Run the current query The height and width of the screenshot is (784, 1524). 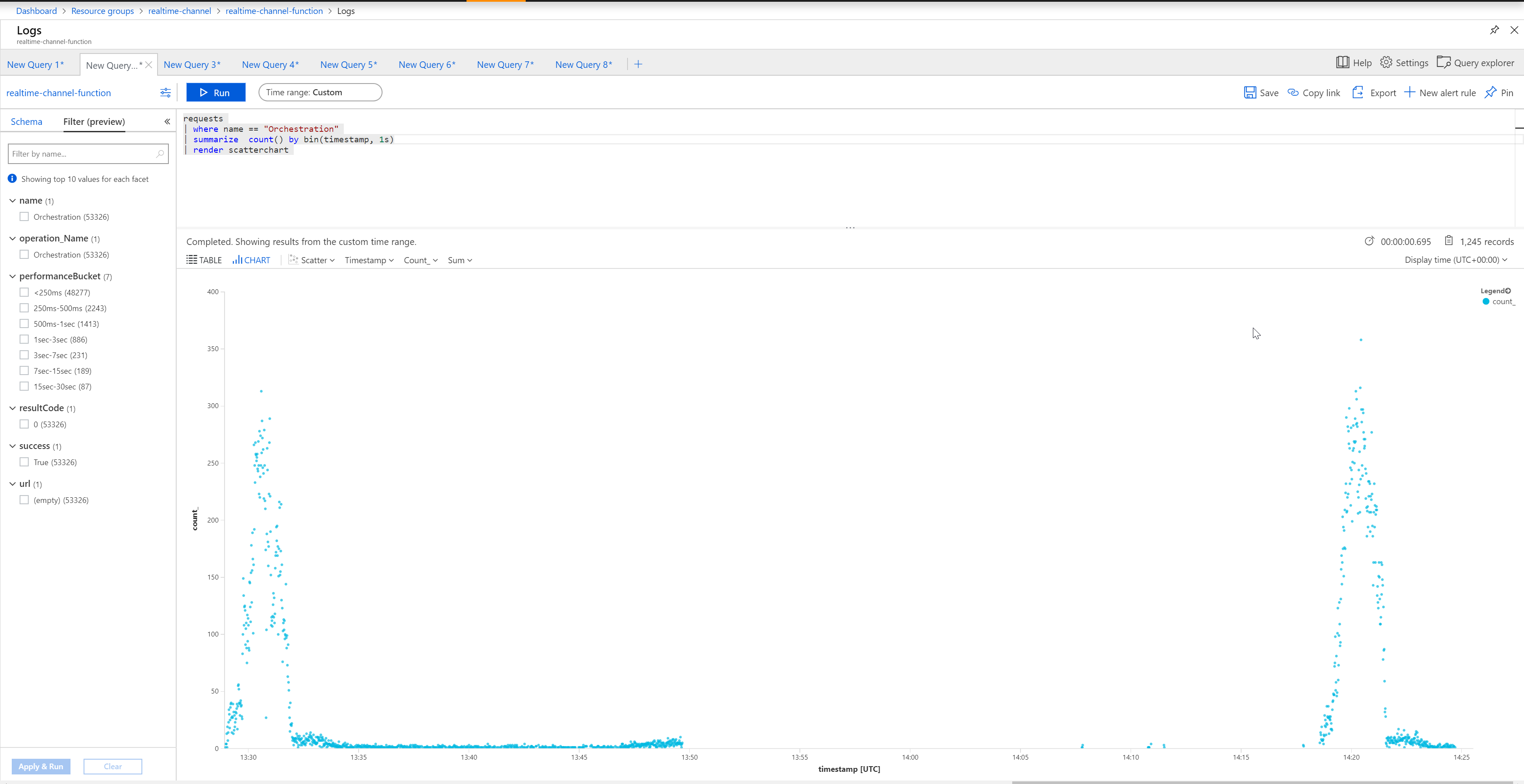(216, 92)
